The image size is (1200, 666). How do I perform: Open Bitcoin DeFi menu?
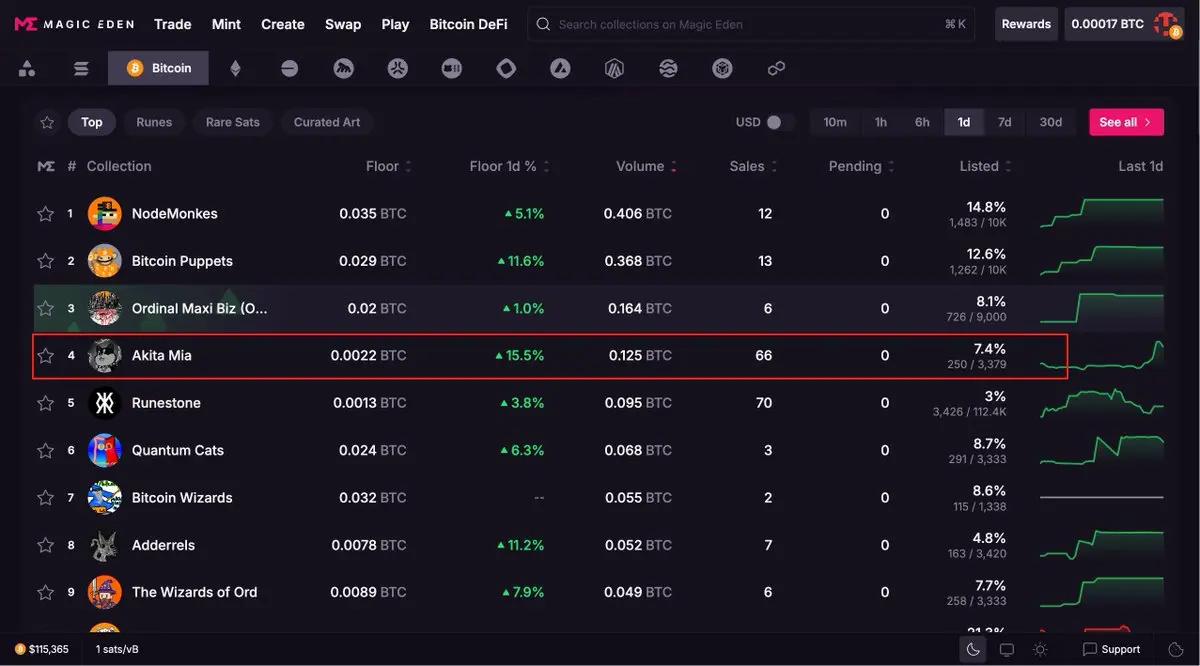pos(468,24)
